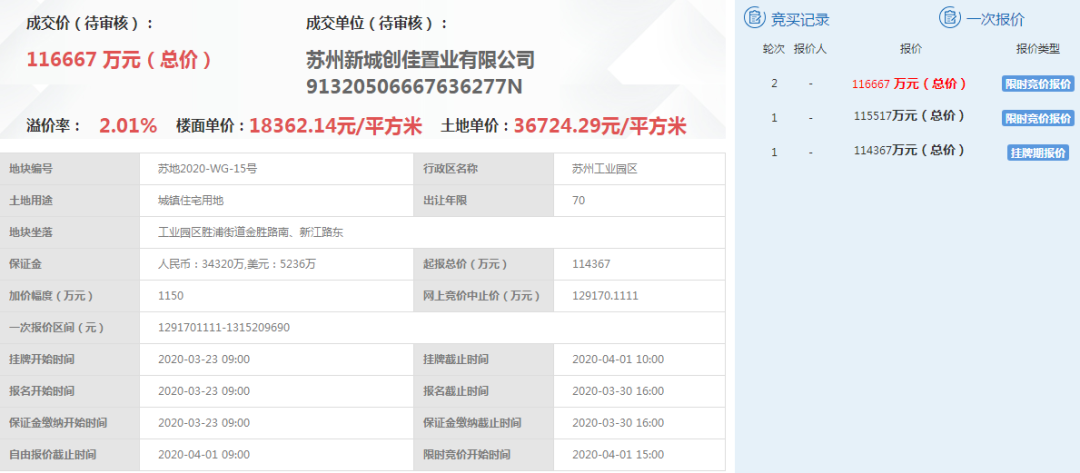The height and width of the screenshot is (473, 1080).
Task: Select the 网上竞价中止价 value 129170.1111
Action: click(x=605, y=296)
